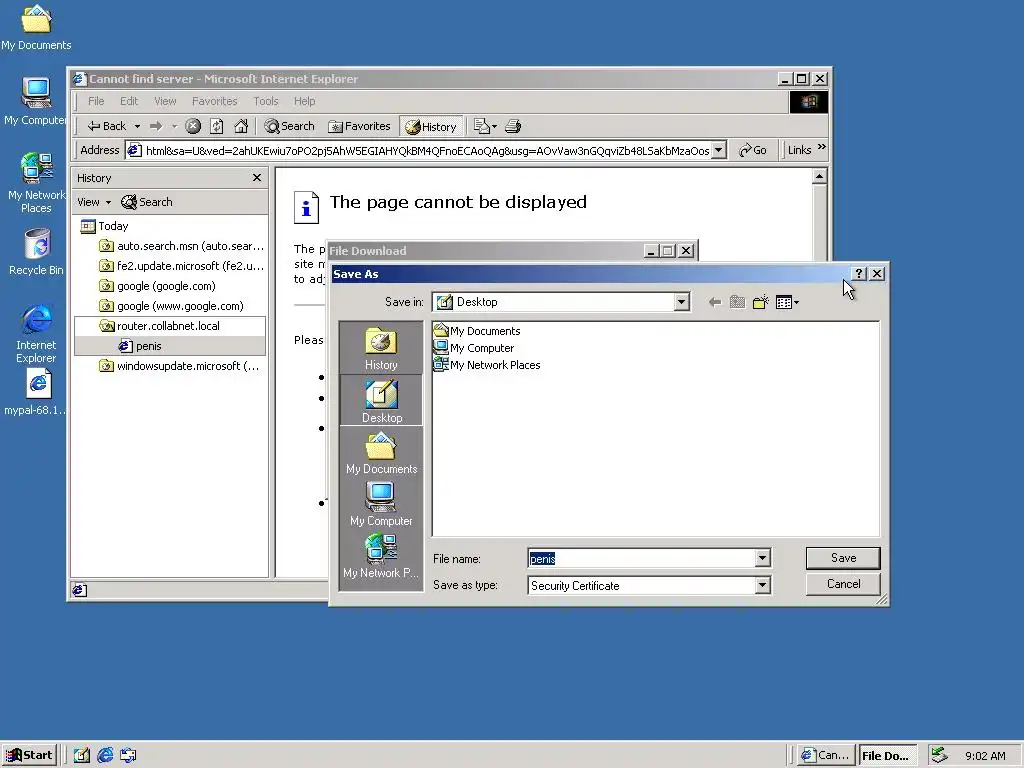The image size is (1024, 768).
Task: Open the Help menu in IE
Action: (x=304, y=101)
